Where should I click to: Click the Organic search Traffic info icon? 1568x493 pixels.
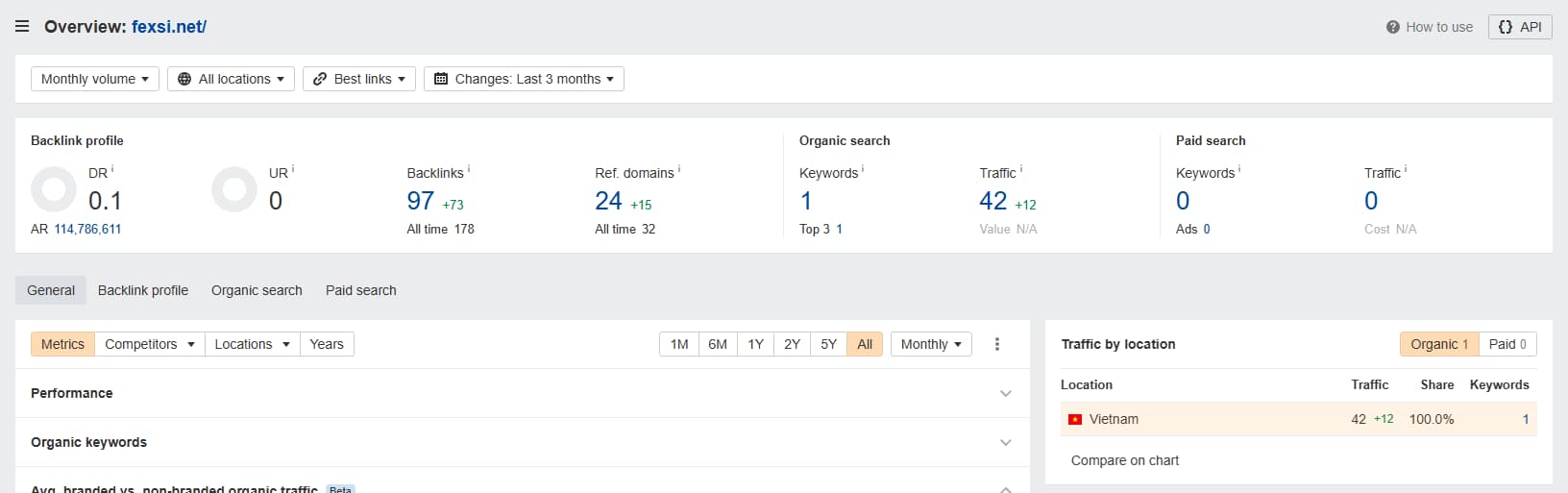click(1021, 169)
